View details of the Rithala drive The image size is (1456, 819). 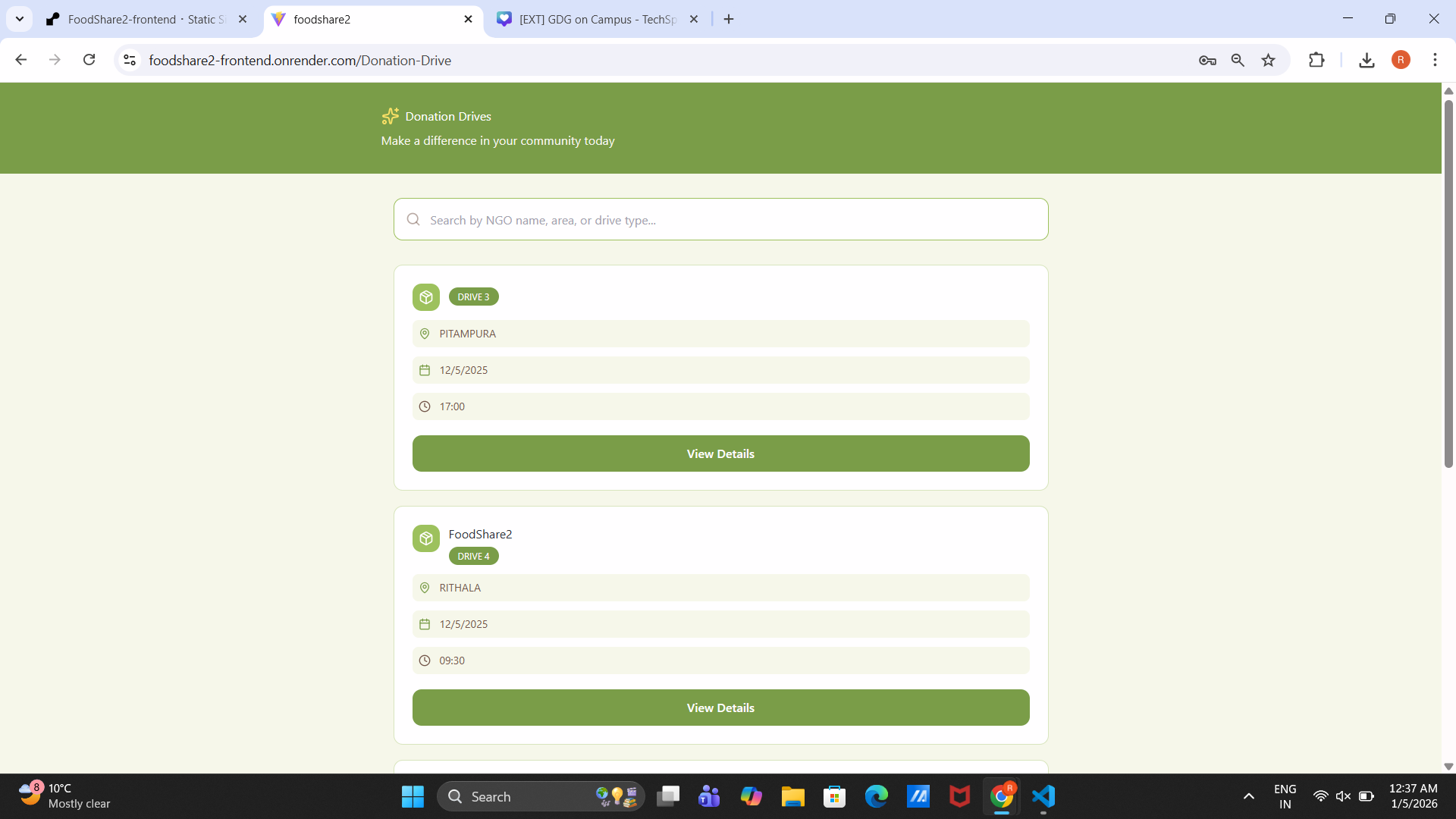(x=720, y=708)
